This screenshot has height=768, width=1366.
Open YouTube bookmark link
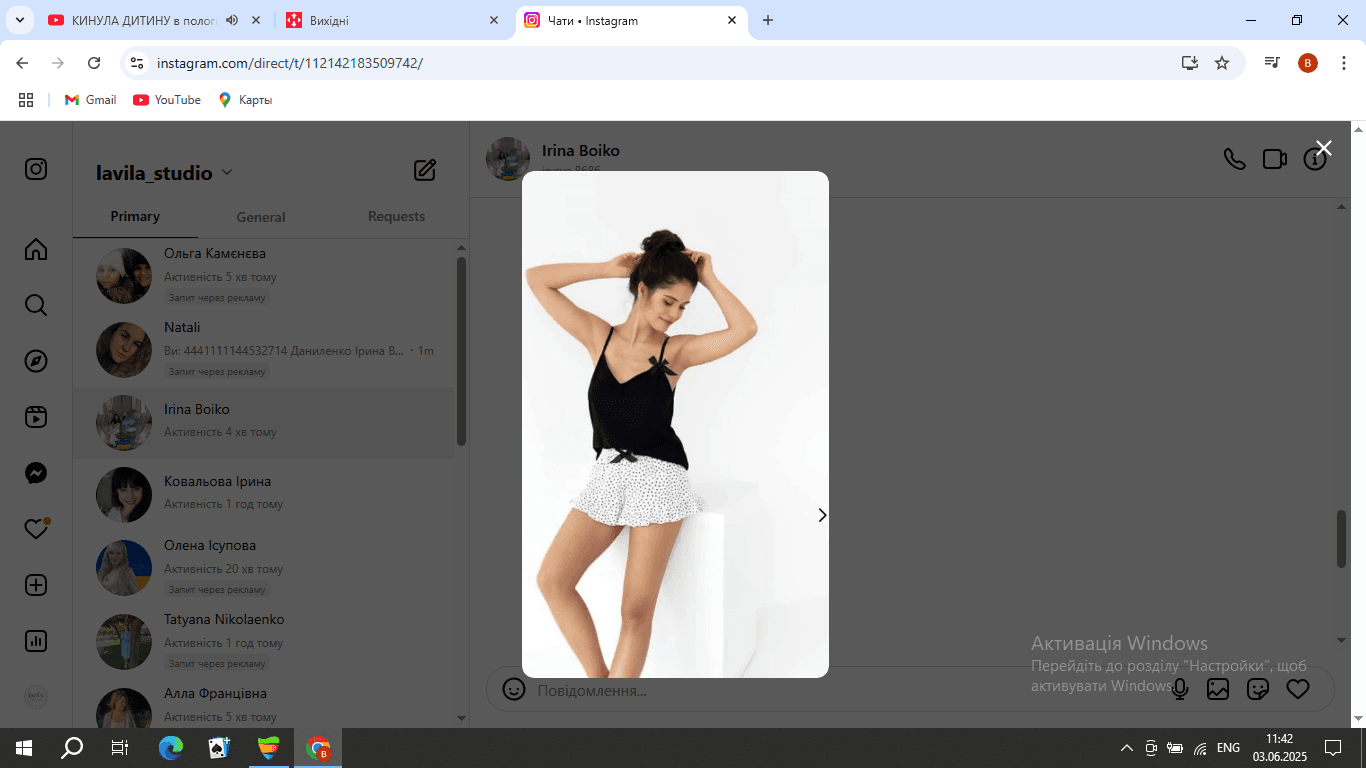tap(167, 100)
